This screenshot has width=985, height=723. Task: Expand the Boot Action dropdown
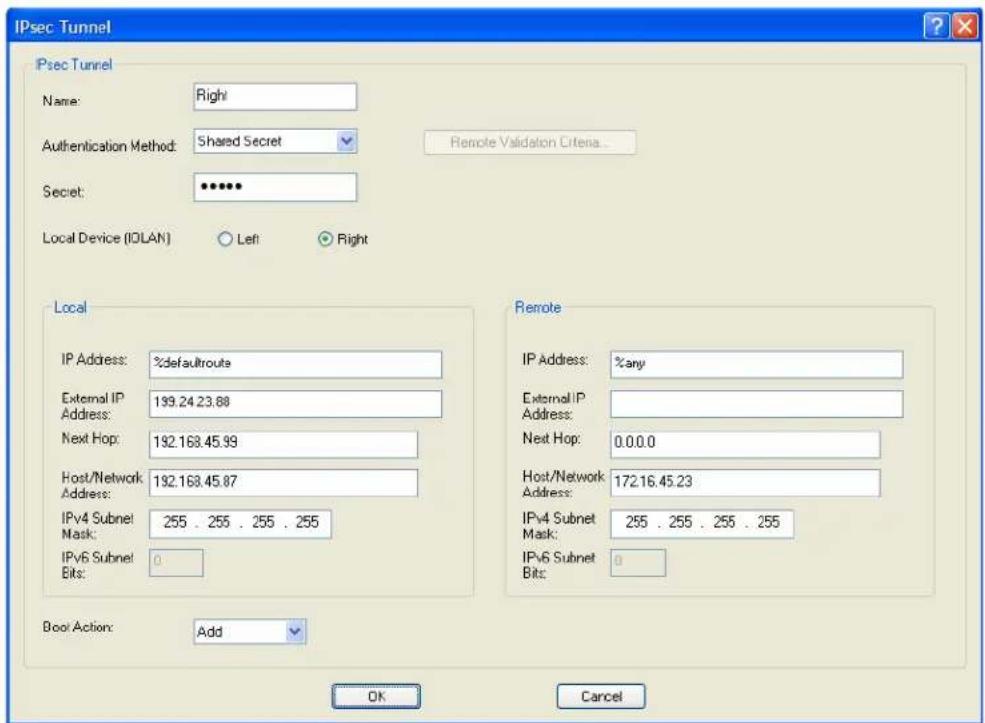click(295, 631)
